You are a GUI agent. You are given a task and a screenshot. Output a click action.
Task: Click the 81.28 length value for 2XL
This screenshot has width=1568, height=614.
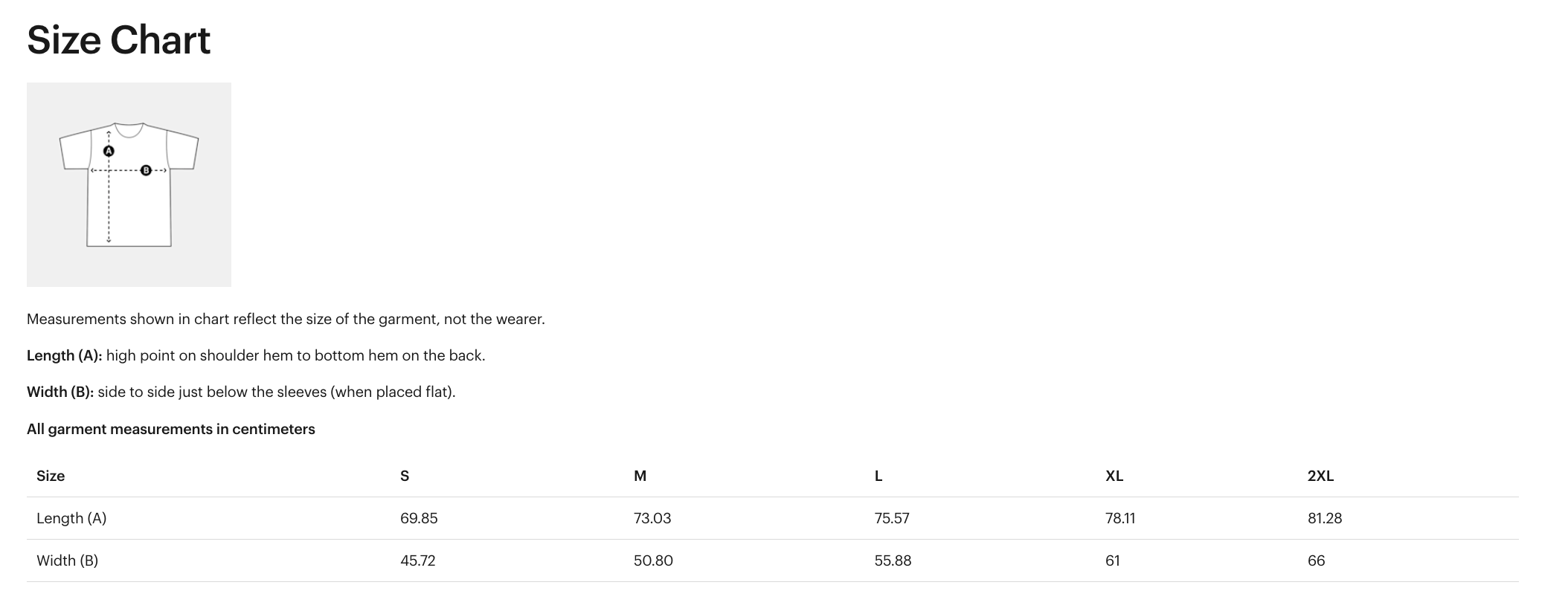(1325, 518)
